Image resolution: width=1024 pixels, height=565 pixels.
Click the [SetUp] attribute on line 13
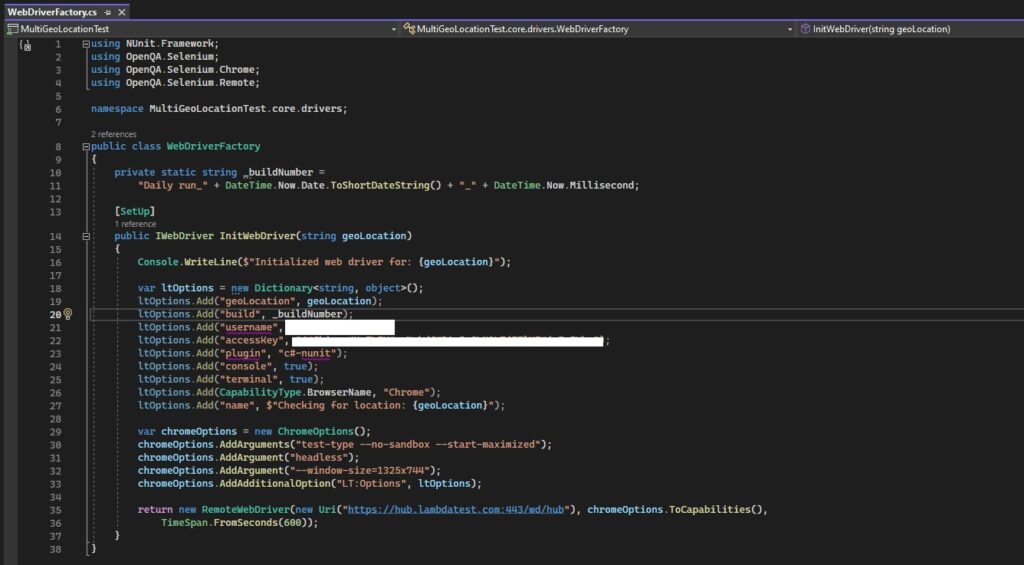pos(134,211)
